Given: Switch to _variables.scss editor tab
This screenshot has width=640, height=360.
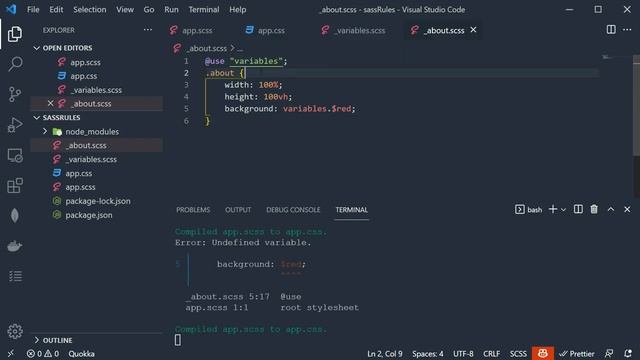Looking at the screenshot, I should click(x=353, y=30).
